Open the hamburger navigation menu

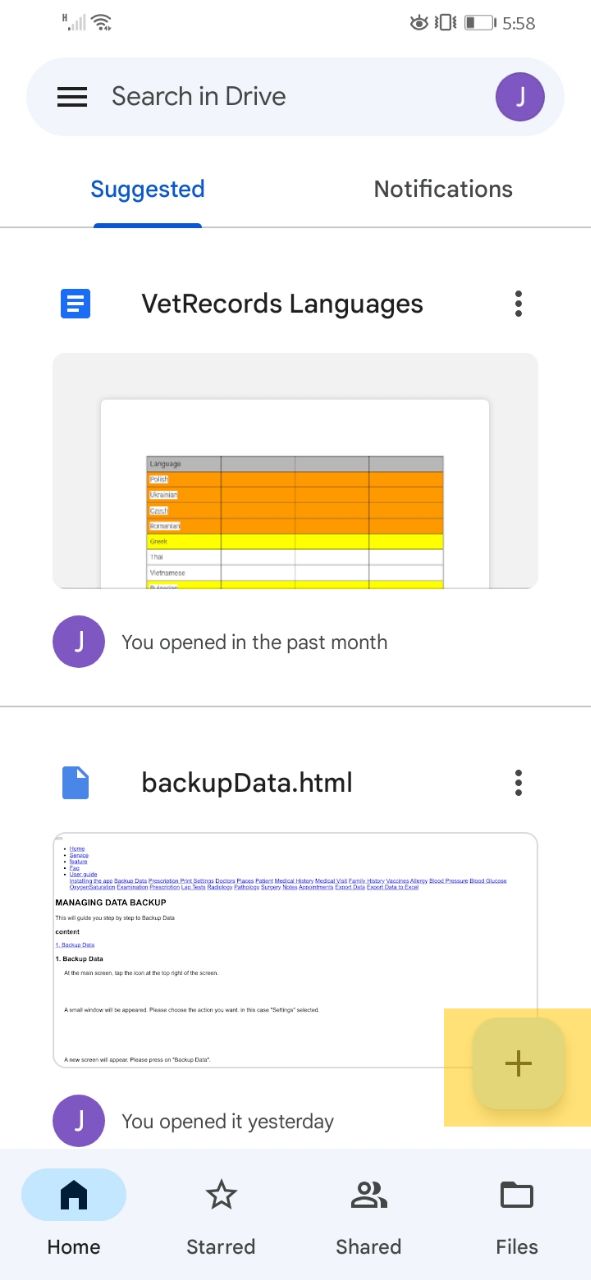pyautogui.click(x=72, y=97)
